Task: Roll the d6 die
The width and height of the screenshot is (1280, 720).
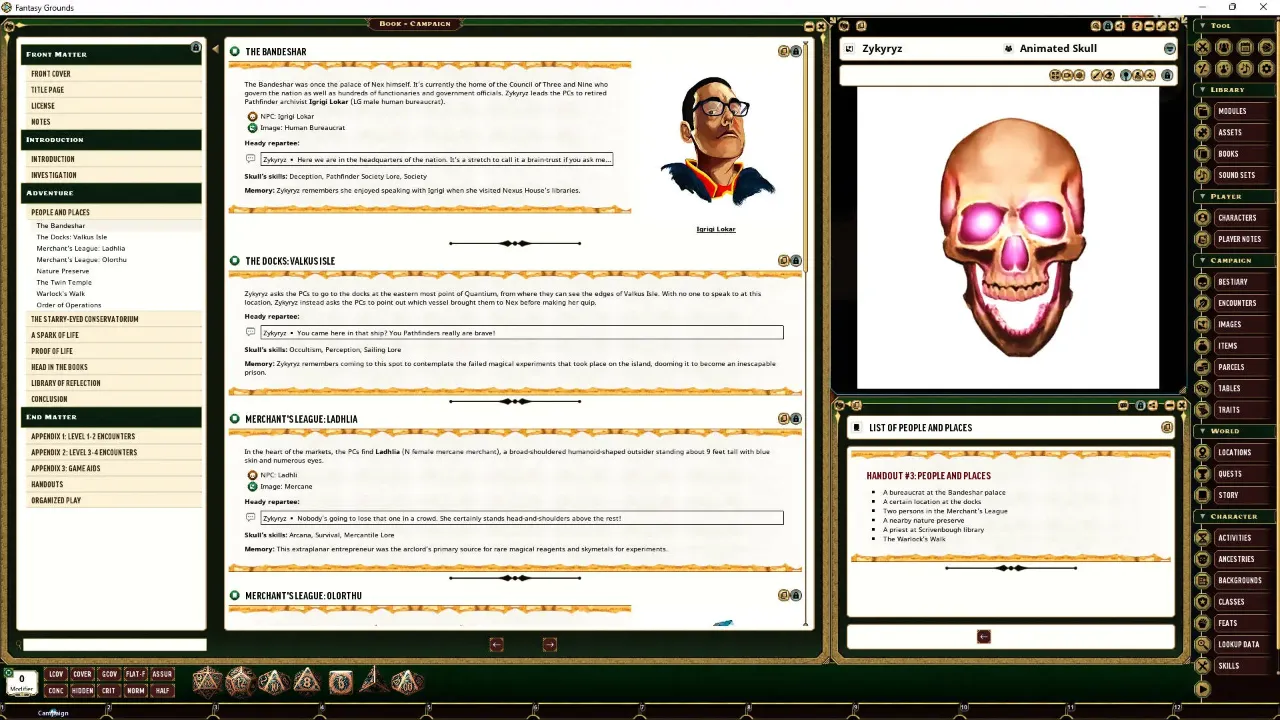Action: (x=340, y=682)
